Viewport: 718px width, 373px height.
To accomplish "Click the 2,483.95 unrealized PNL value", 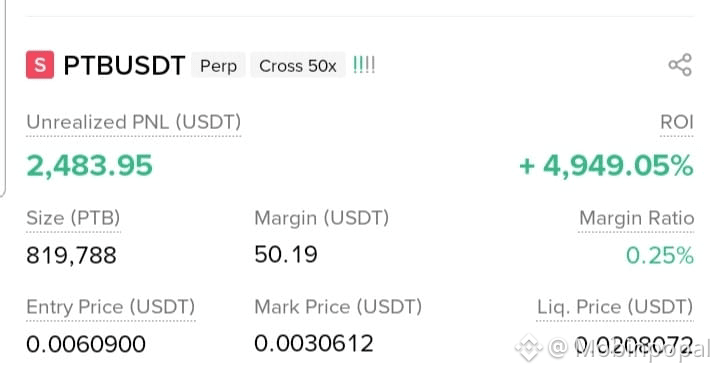I will (x=89, y=165).
